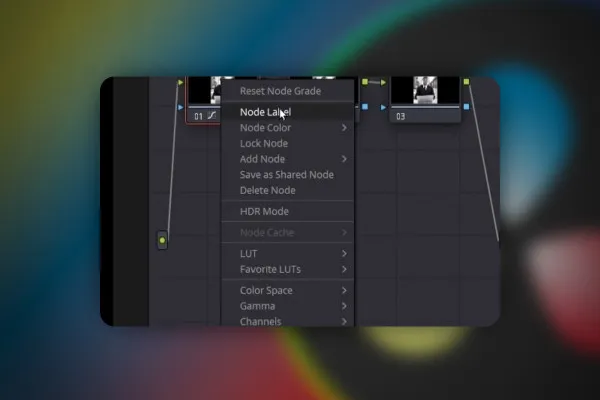Image resolution: width=600 pixels, height=400 pixels.
Task: Click the 03 node number label
Action: 401,116
